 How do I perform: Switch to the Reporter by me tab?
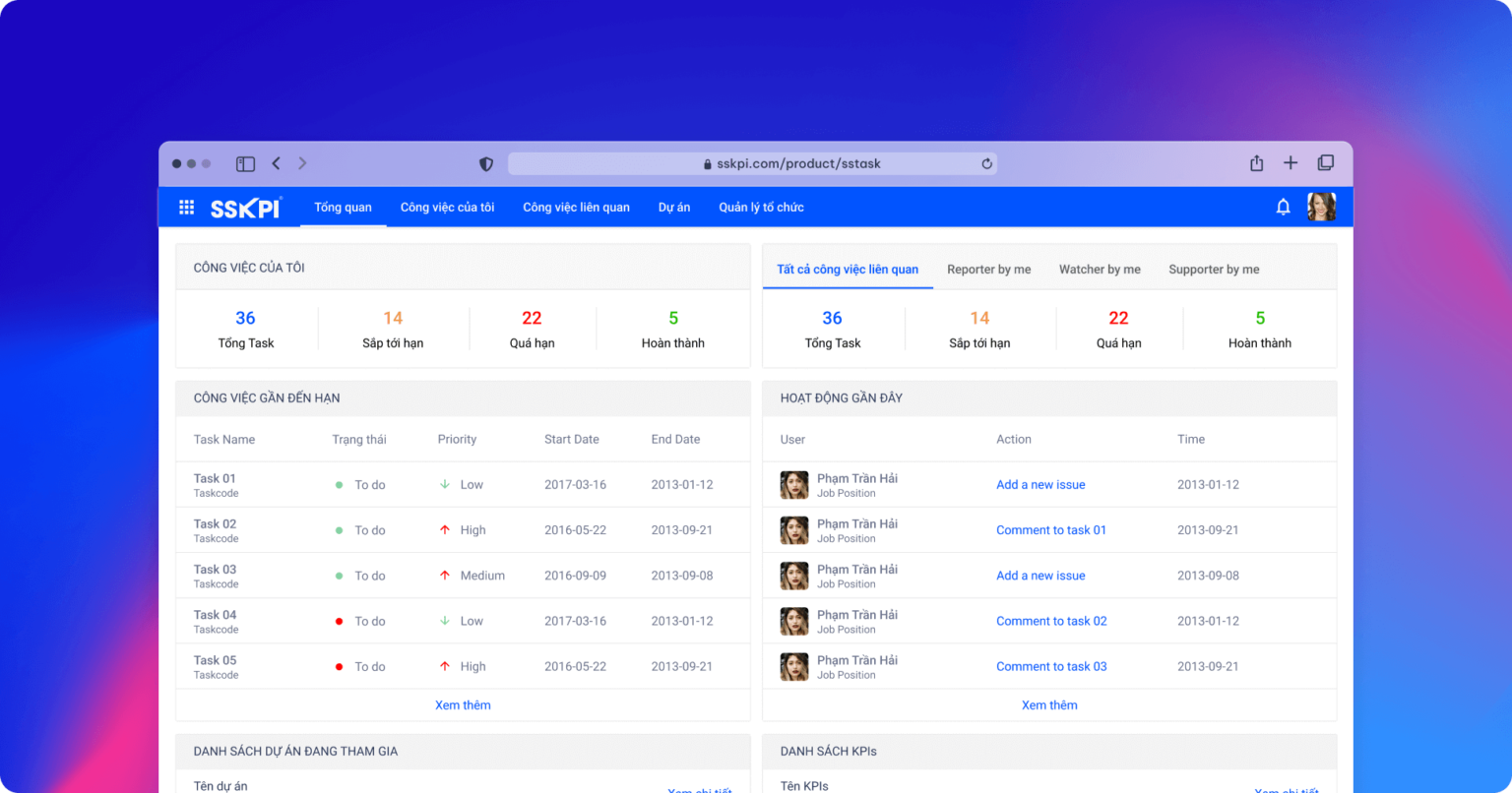tap(989, 269)
